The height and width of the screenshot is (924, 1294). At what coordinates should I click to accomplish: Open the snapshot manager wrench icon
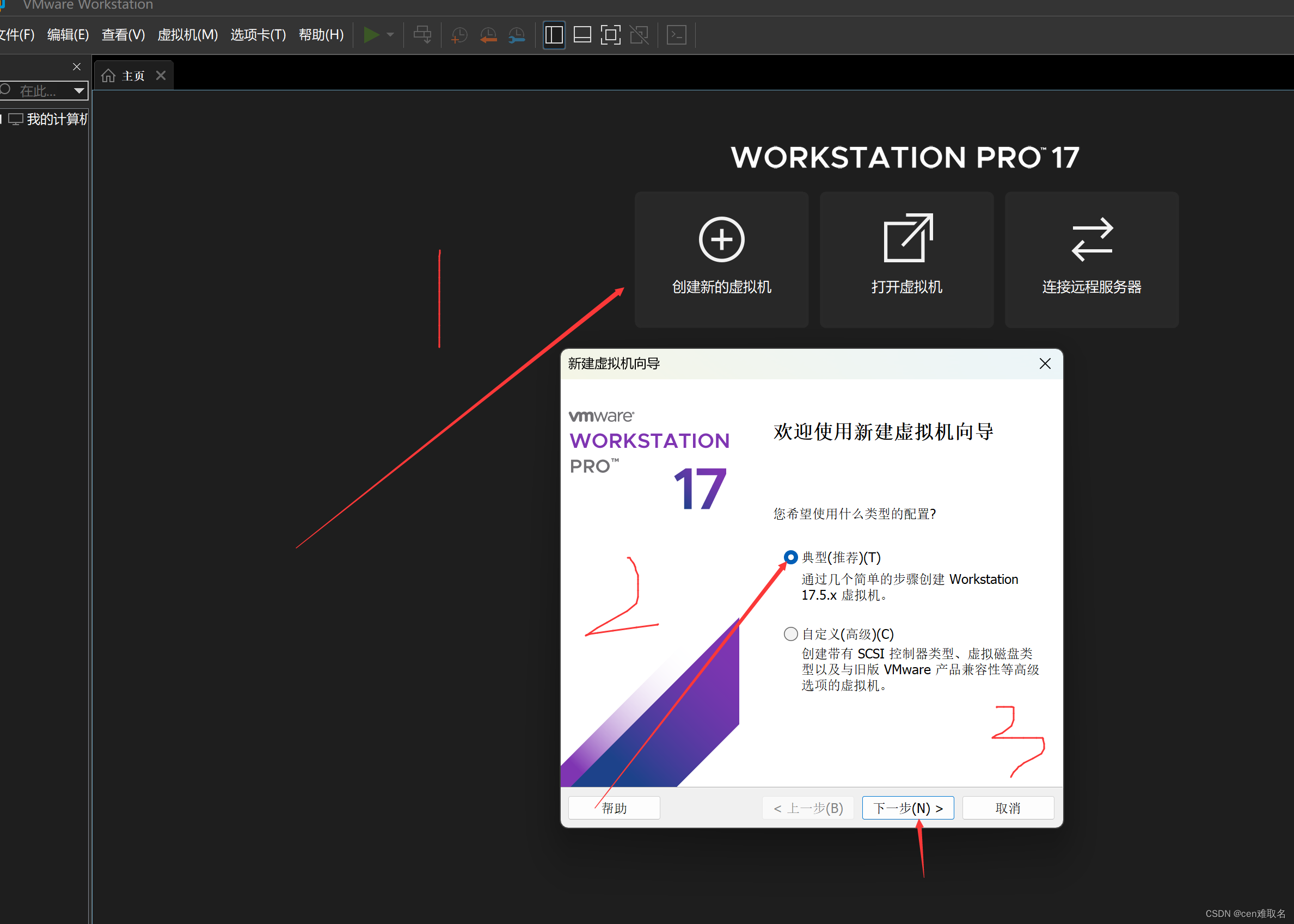pos(517,35)
